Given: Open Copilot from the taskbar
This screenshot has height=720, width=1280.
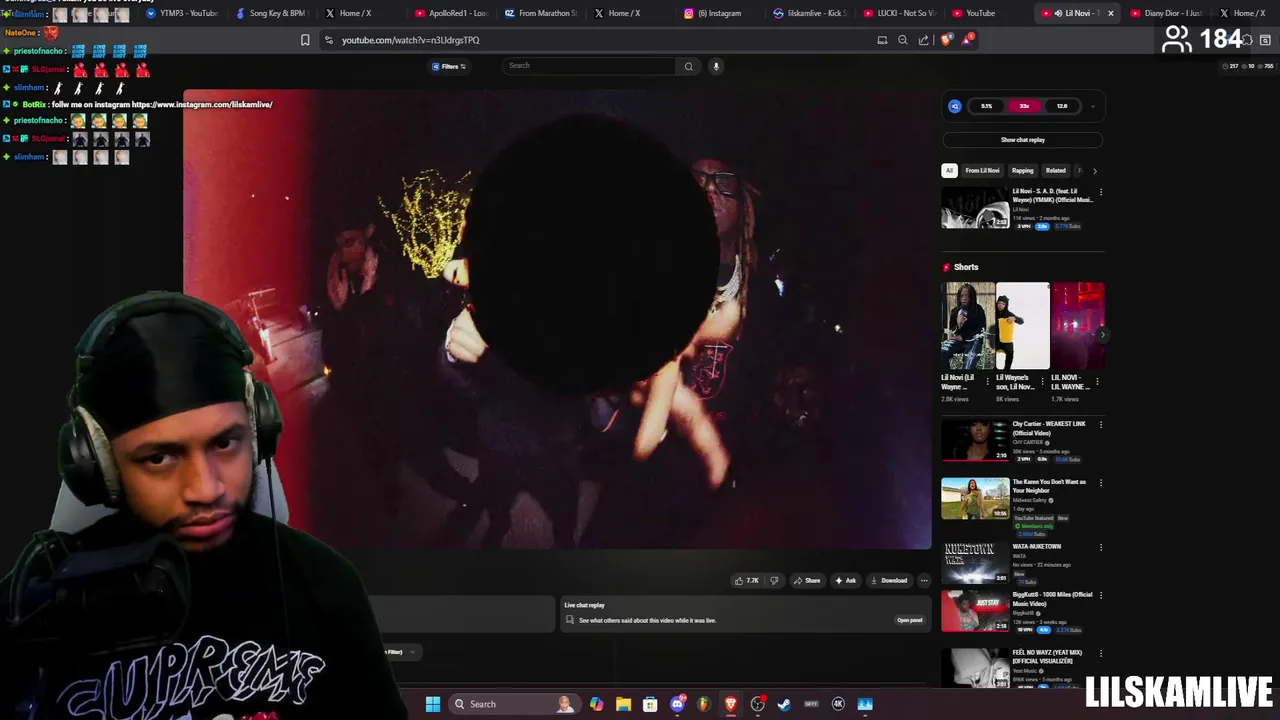Looking at the screenshot, I should [x=597, y=704].
